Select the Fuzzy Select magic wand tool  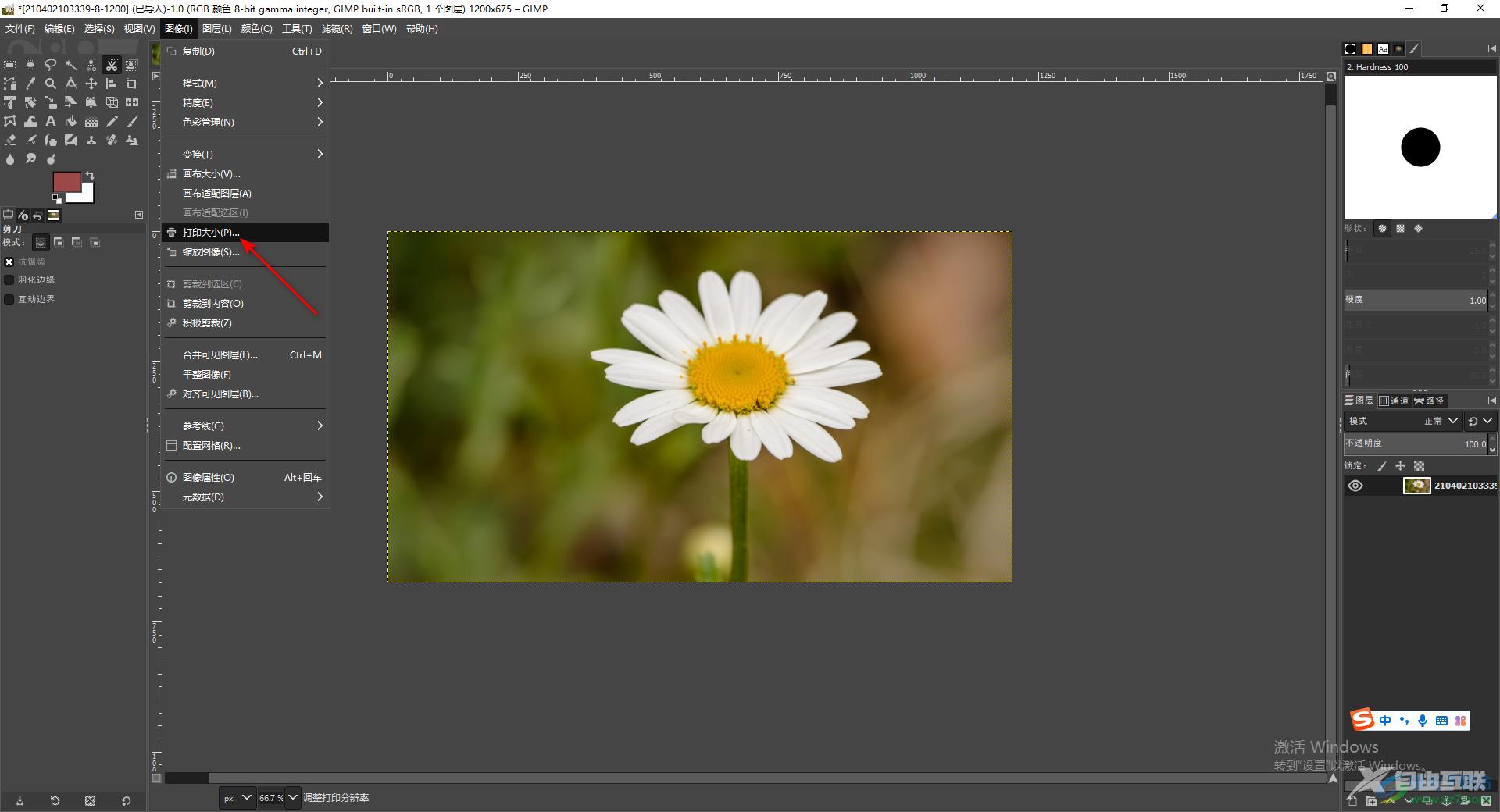pos(71,65)
